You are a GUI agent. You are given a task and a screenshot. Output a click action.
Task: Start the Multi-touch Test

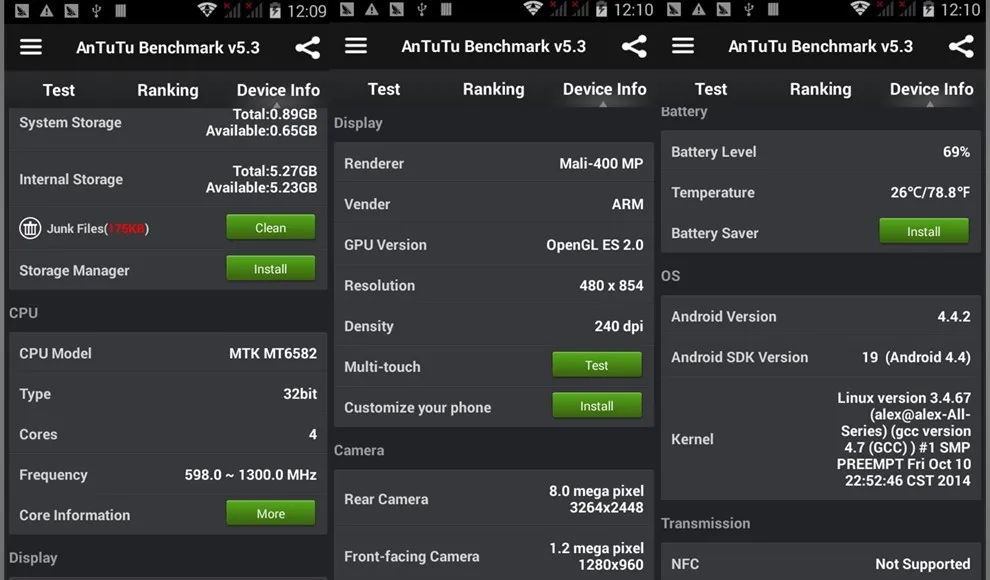597,365
